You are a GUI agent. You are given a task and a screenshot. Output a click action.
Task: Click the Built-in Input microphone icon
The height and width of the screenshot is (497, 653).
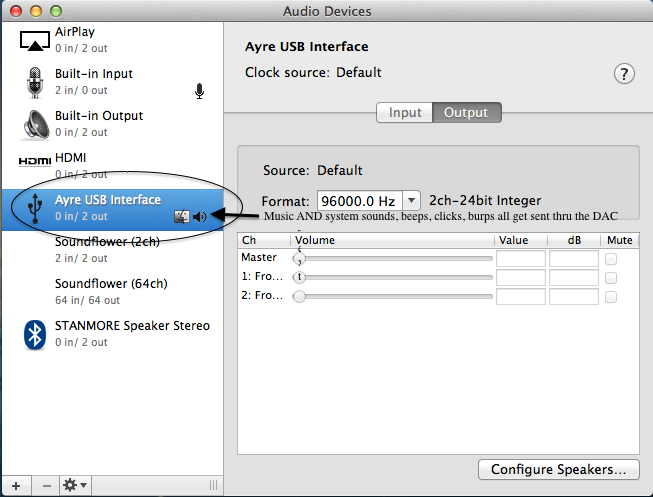[34, 82]
